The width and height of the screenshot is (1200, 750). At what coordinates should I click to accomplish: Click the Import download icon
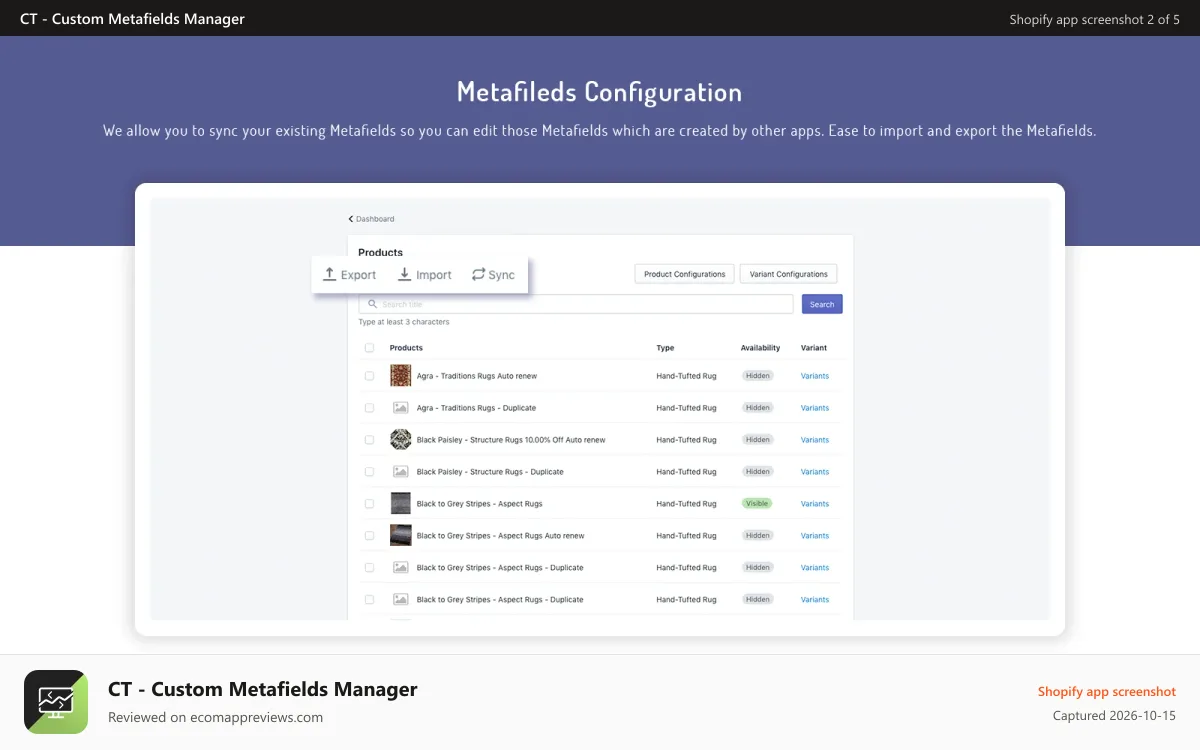pyautogui.click(x=404, y=274)
